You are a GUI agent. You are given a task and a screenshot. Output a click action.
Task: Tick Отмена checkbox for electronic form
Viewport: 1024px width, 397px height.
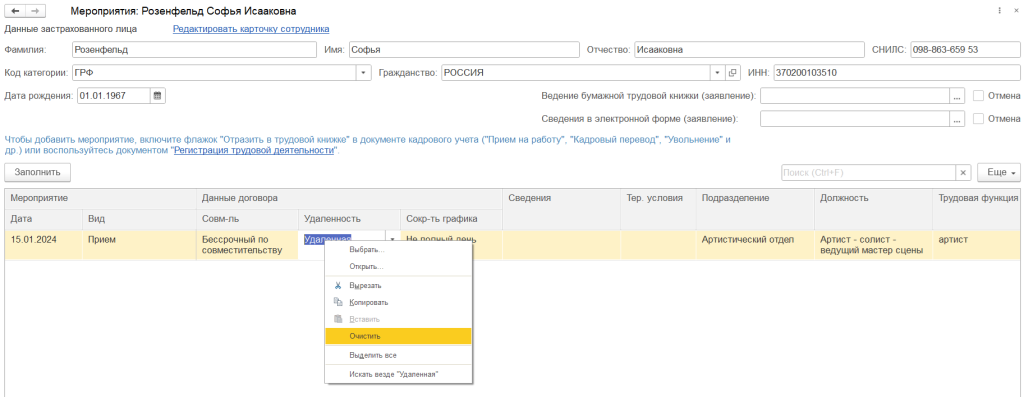point(978,119)
